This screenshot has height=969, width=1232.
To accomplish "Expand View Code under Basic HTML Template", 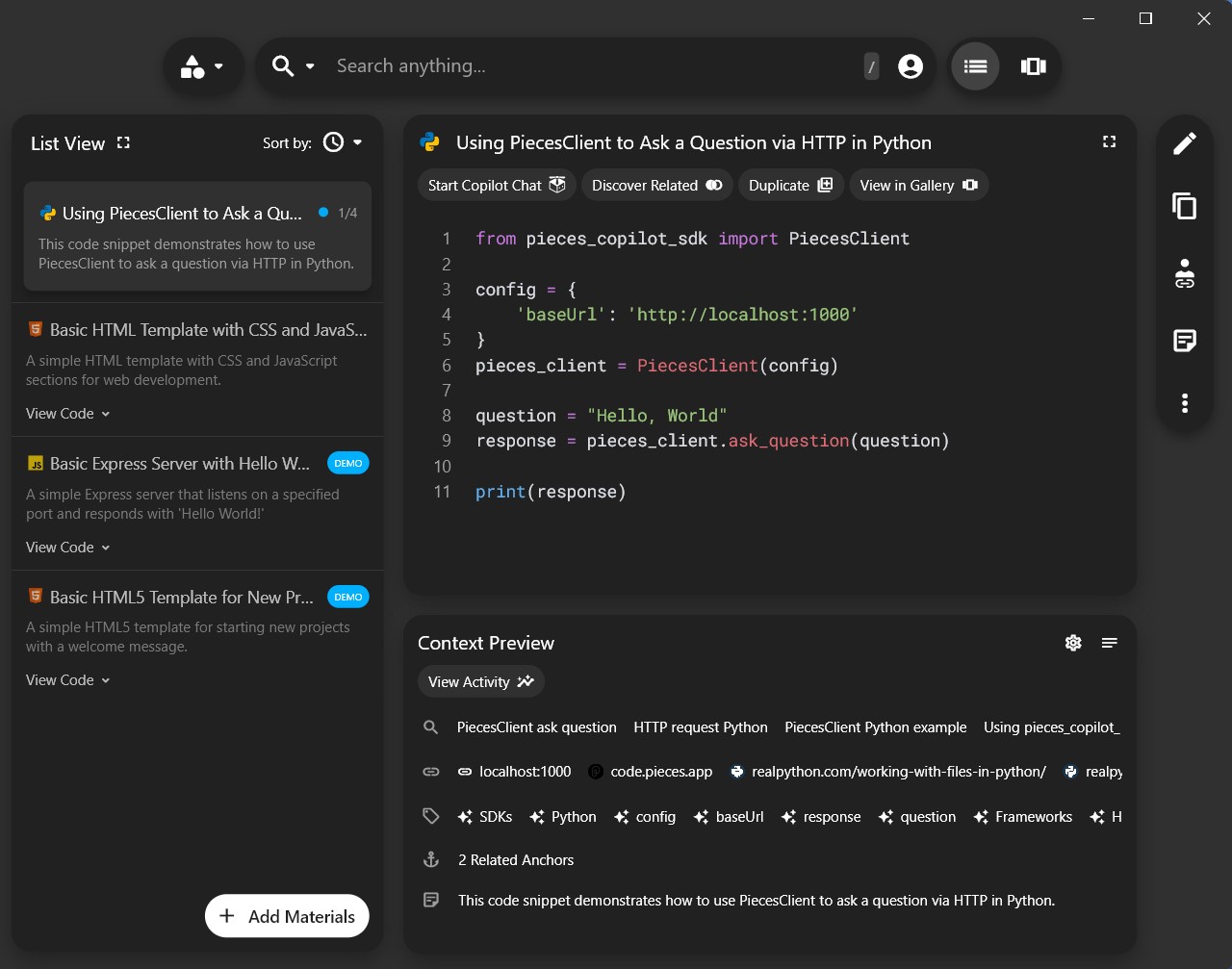I will click(68, 414).
